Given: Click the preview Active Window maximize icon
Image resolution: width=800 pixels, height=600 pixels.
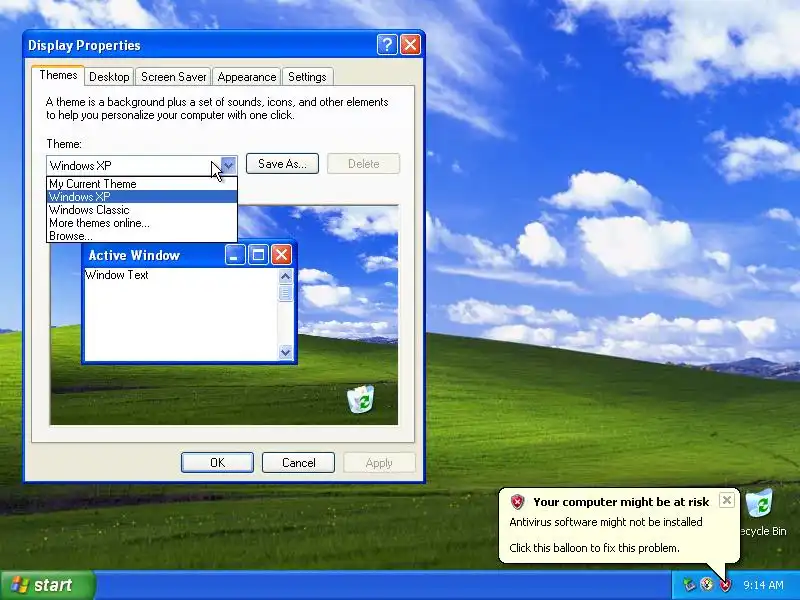Looking at the screenshot, I should point(258,255).
